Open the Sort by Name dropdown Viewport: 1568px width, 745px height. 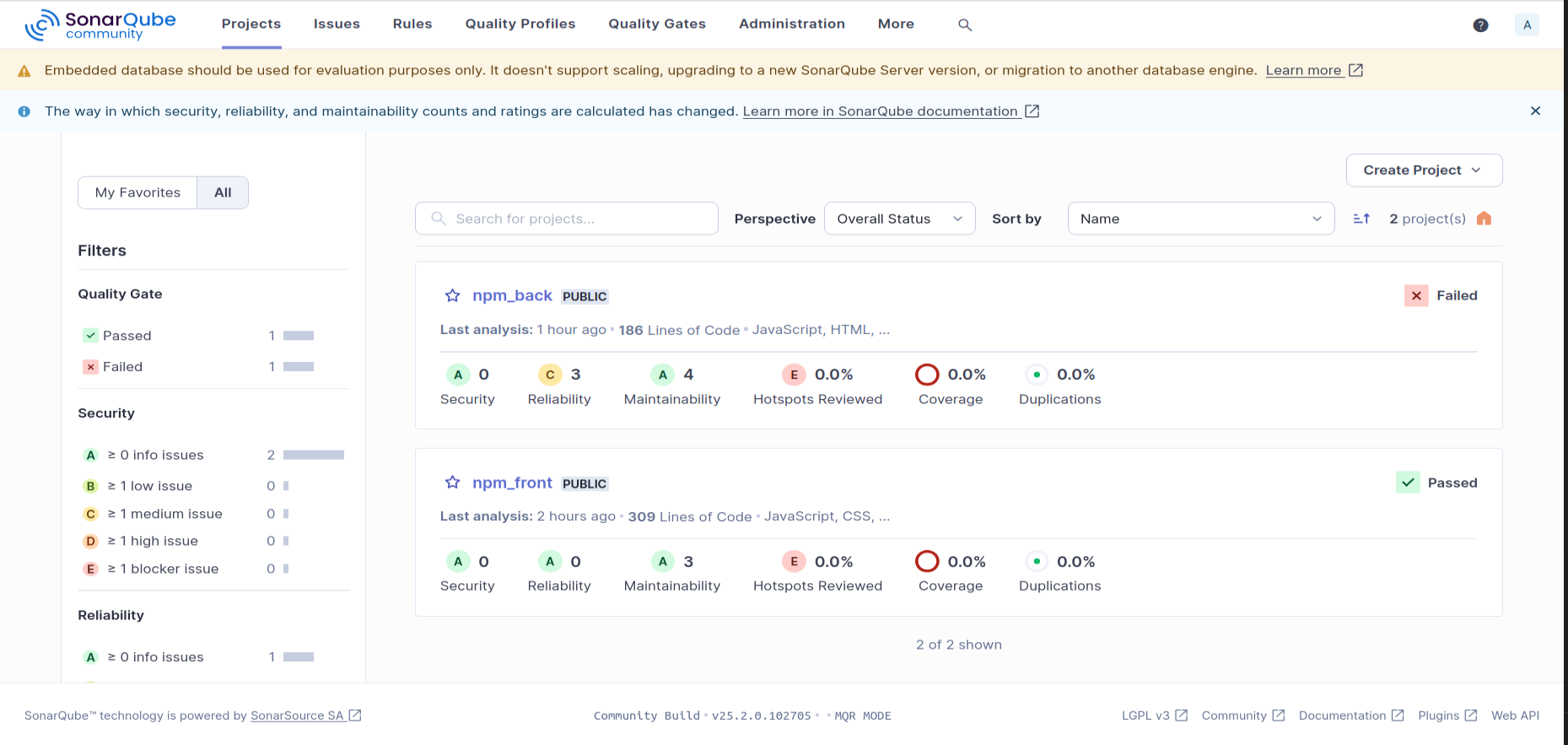(1201, 219)
